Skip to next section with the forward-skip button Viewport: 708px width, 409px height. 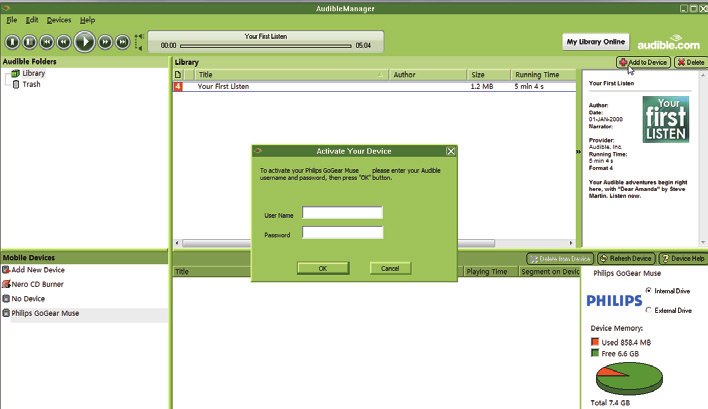(122, 42)
